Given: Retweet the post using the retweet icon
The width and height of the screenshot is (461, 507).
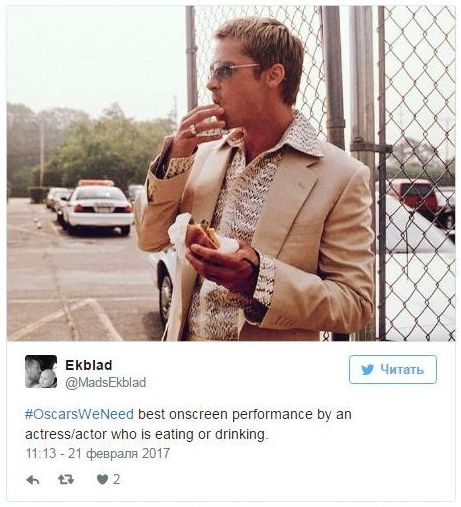Looking at the screenshot, I should coord(66,480).
